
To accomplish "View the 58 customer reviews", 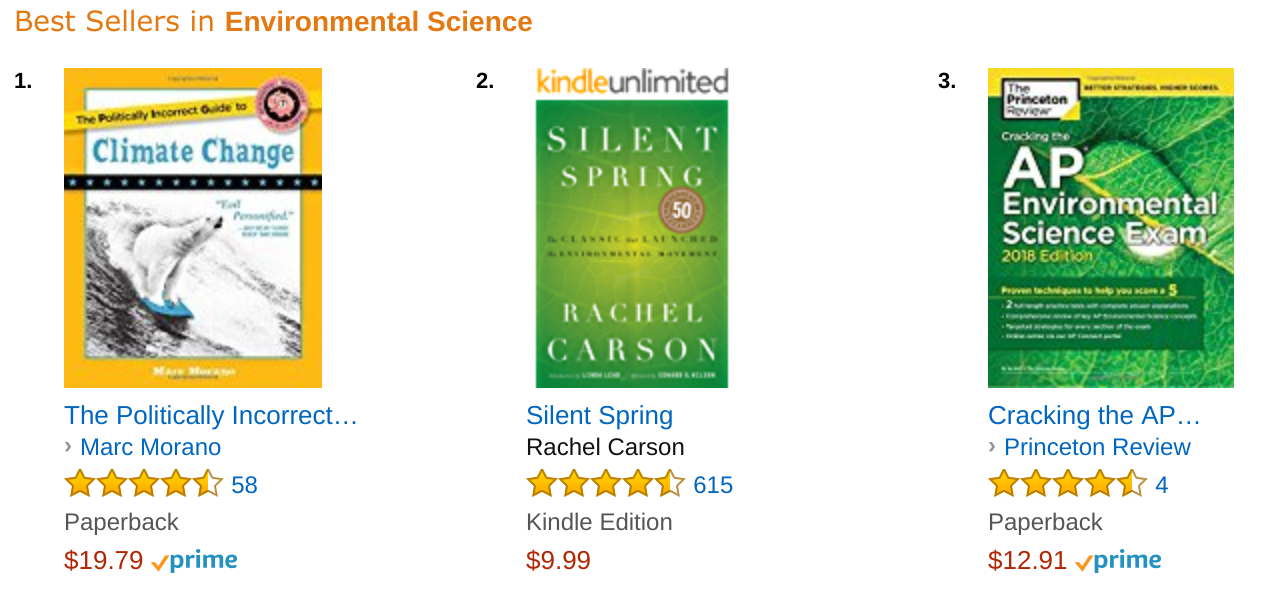I will pos(244,485).
